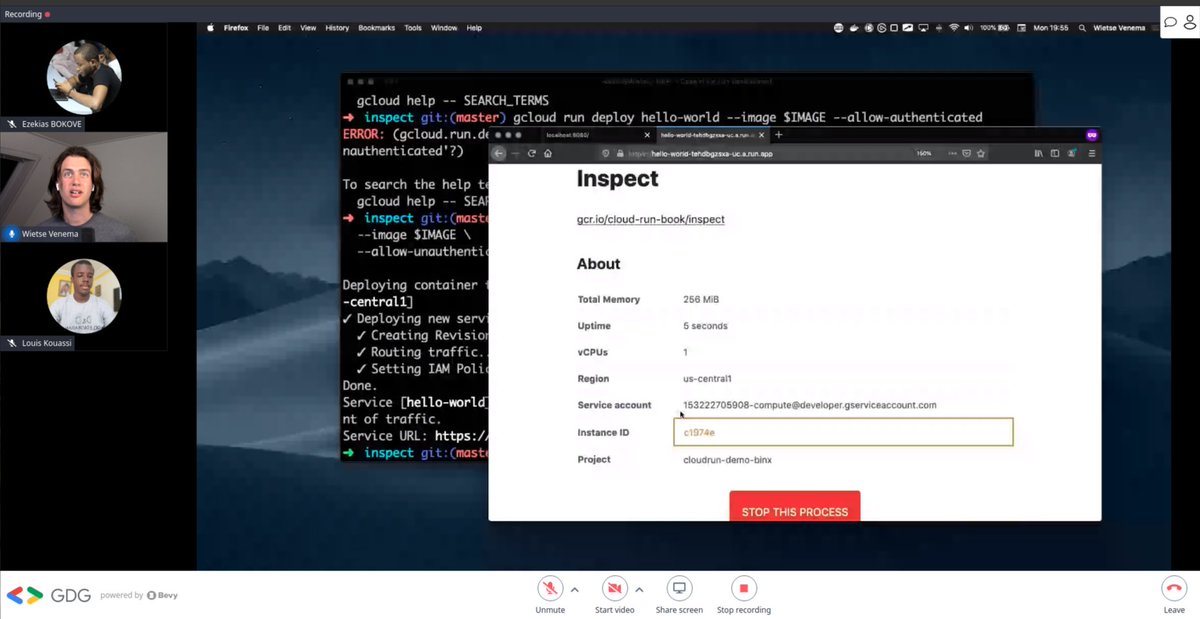
Task: Click the Uptime 5 seconds value
Action: [705, 326]
